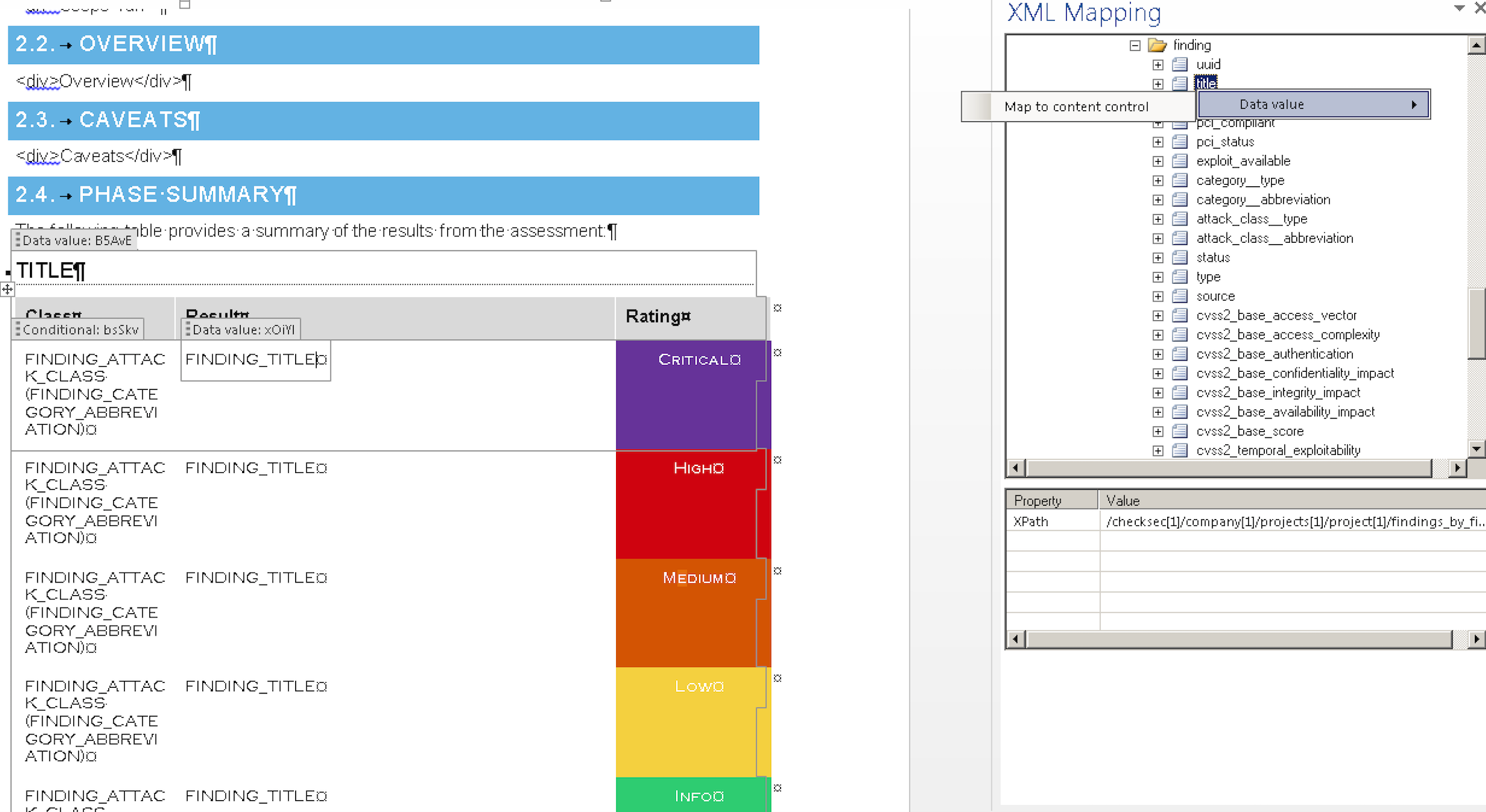Collapse the finding folder node
The image size is (1486, 812).
(1135, 45)
